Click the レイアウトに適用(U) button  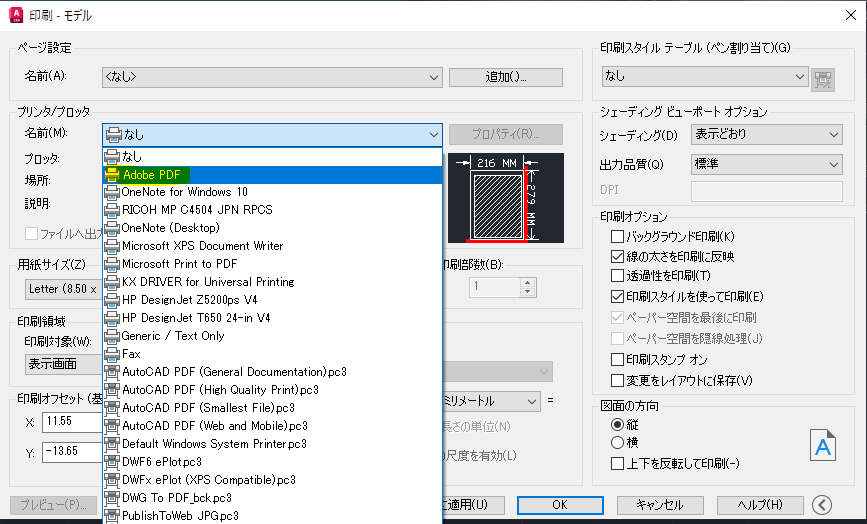click(473, 505)
